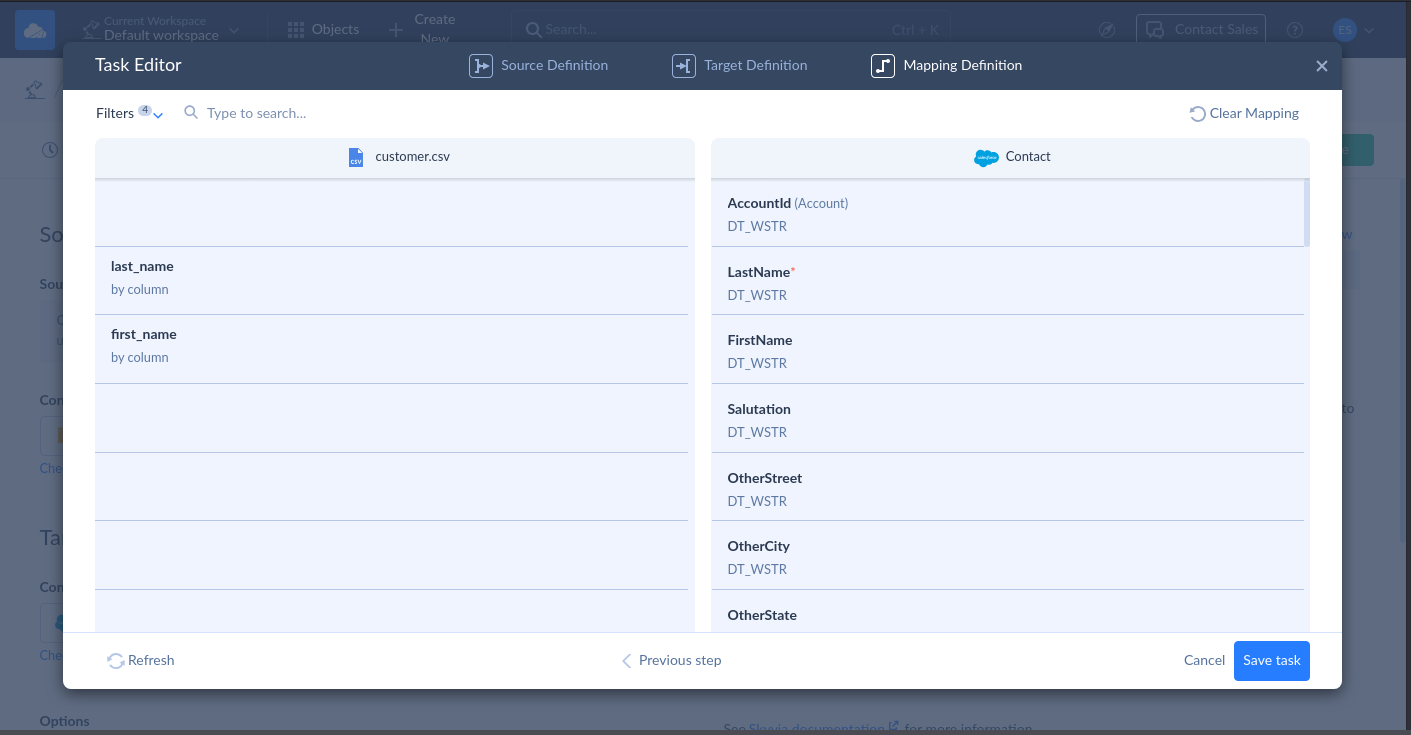Click Cancel to discard mapping changes
This screenshot has height=735, width=1411.
[x=1203, y=660]
